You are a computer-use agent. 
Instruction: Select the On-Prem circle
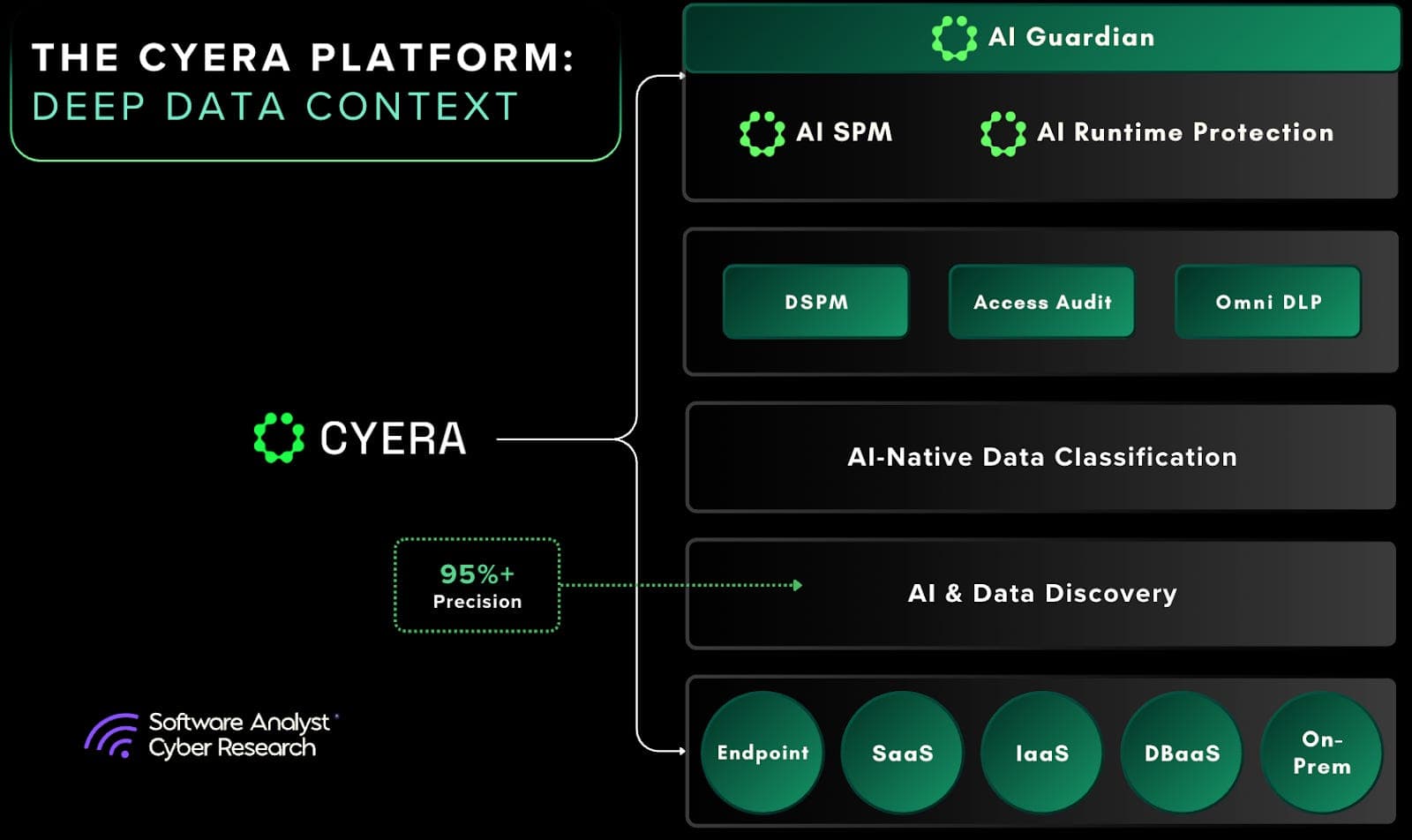coord(1321,753)
